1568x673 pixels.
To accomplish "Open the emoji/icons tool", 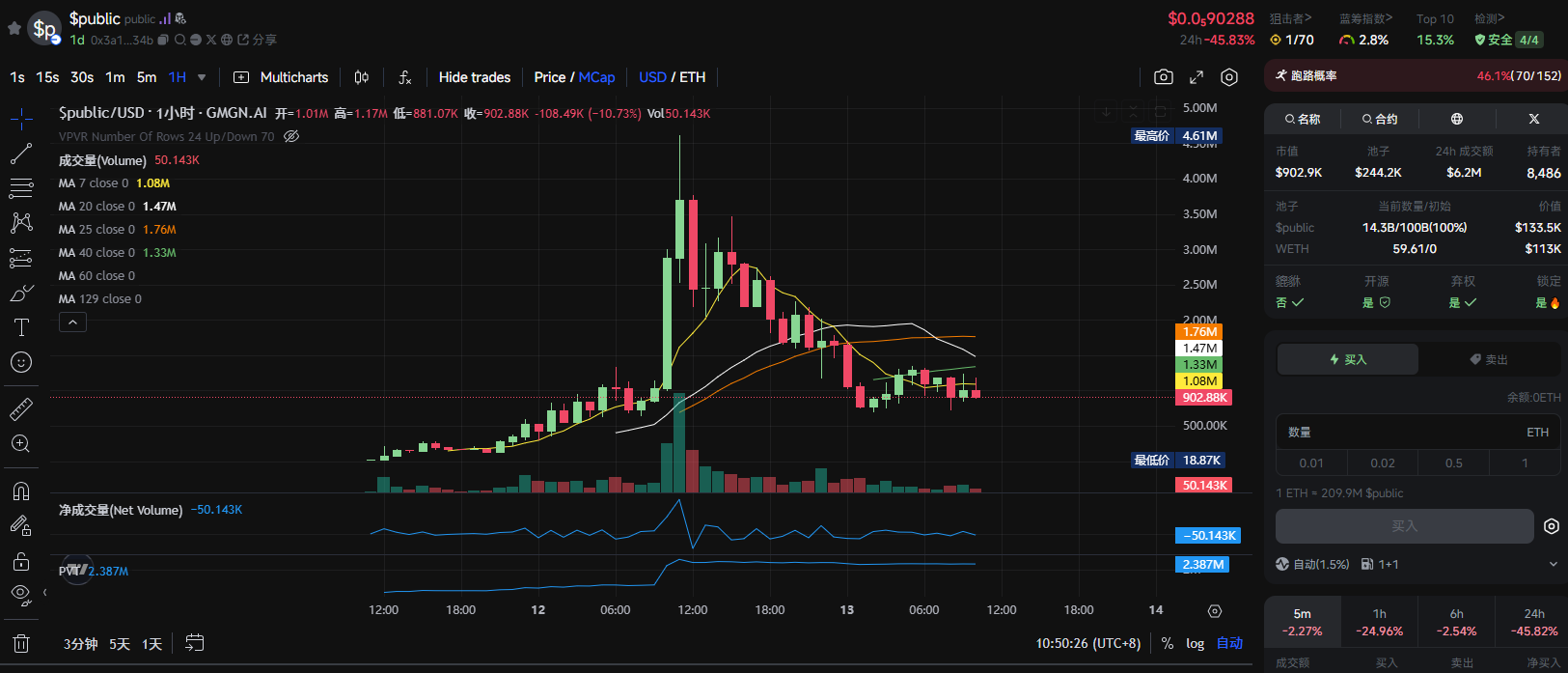I will pos(21,362).
